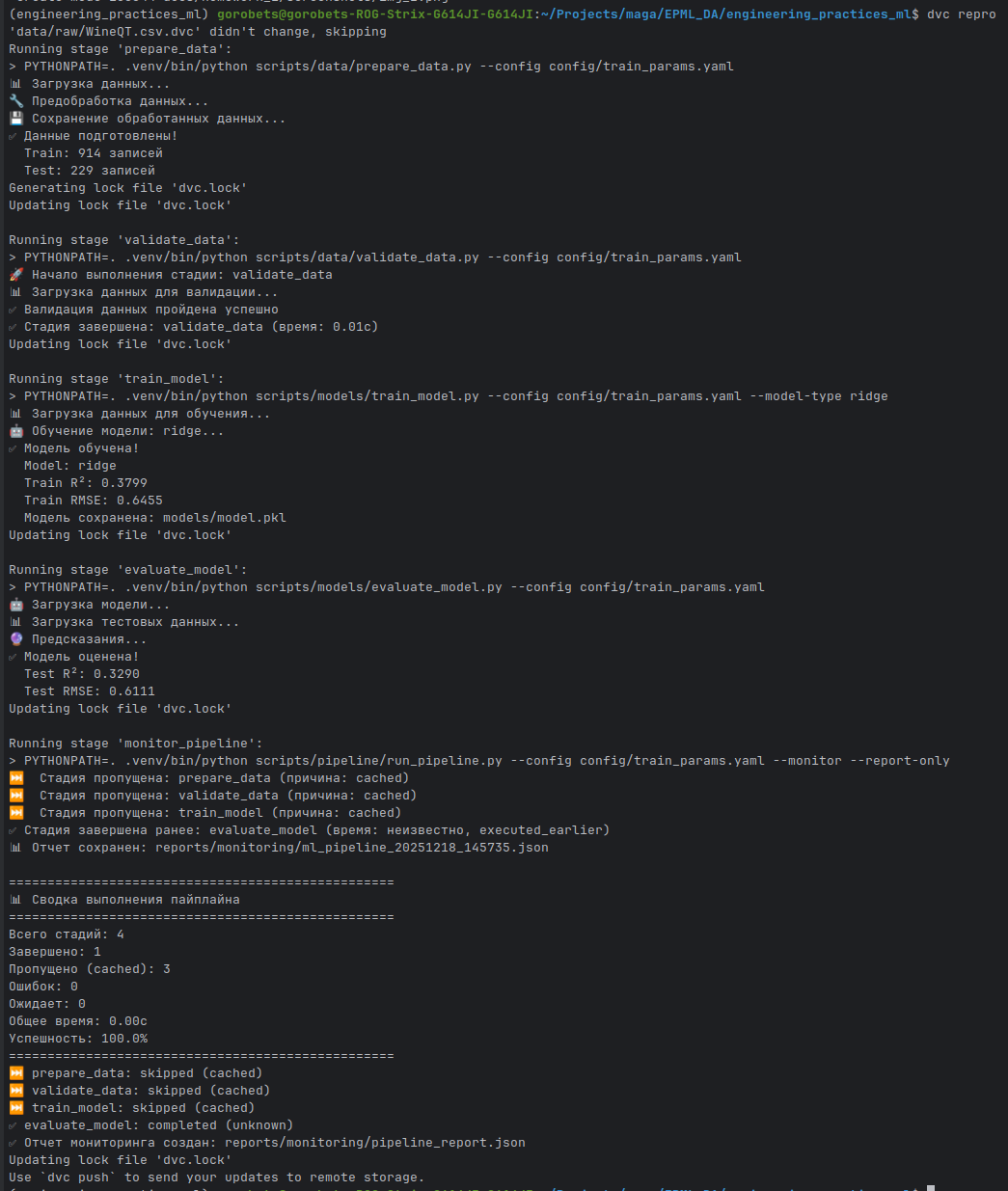Click skip icon before "Стадия пропущена: prepare_data"
This screenshot has width=1008, height=1191.
pyautogui.click(x=16, y=778)
